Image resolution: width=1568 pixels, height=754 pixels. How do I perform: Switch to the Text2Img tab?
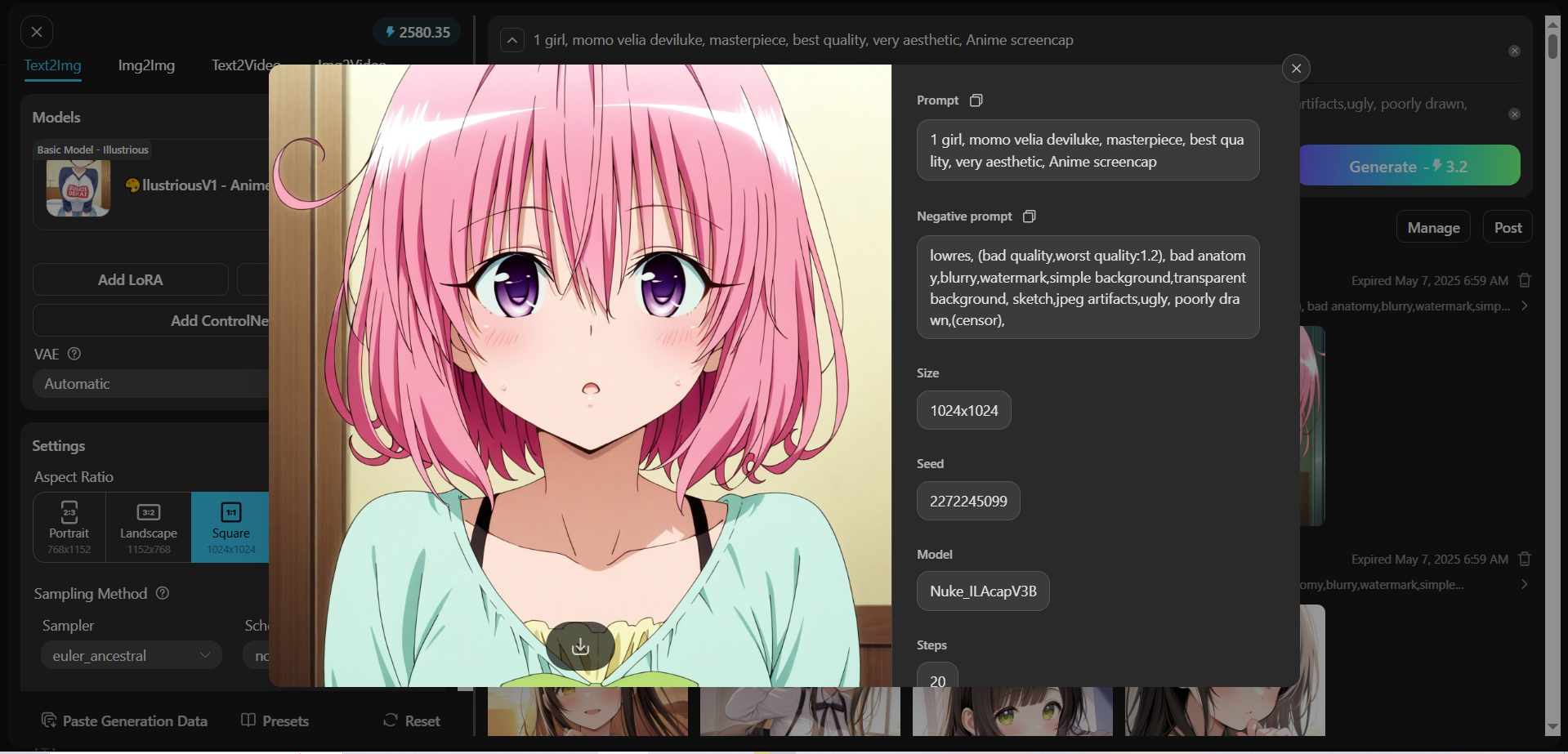[x=52, y=65]
